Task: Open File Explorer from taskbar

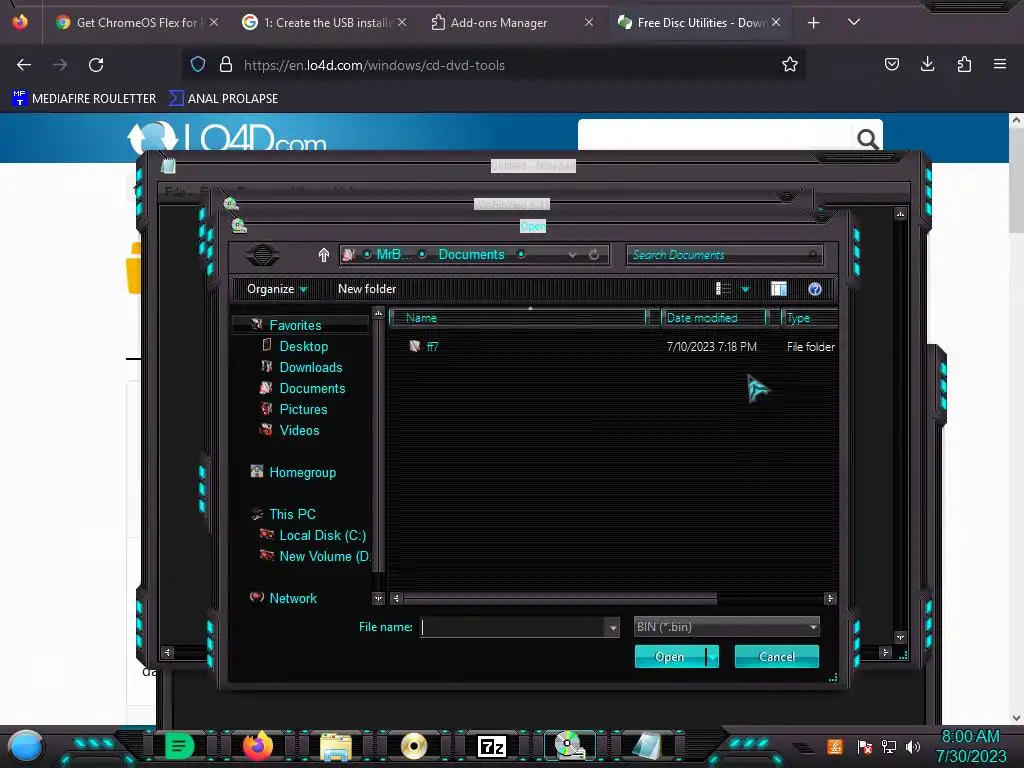Action: (336, 746)
